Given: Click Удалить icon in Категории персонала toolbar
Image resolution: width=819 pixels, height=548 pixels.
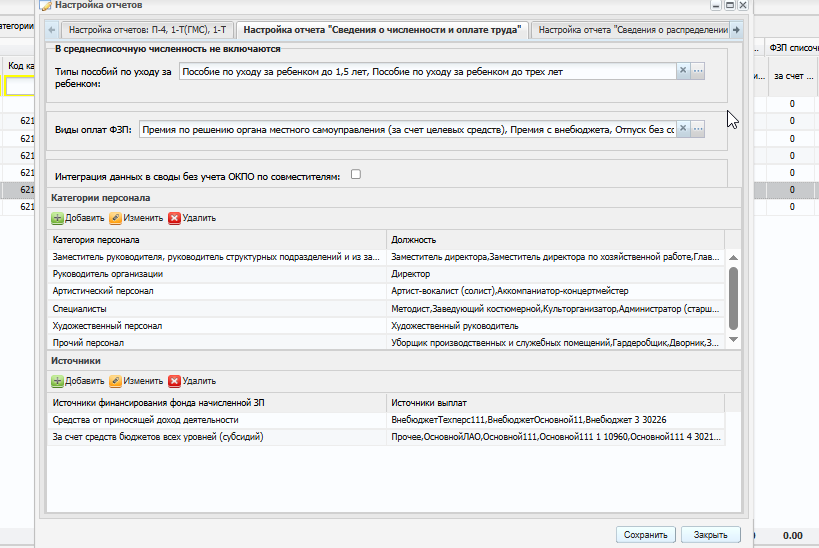Looking at the screenshot, I should pos(174,218).
